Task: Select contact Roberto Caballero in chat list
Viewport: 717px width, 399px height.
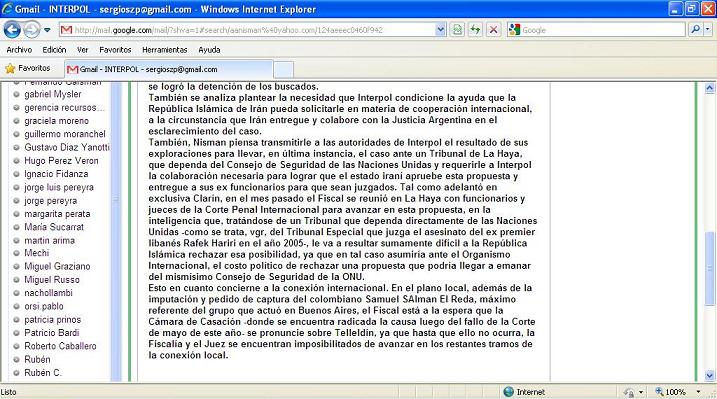Action: pyautogui.click(x=60, y=346)
